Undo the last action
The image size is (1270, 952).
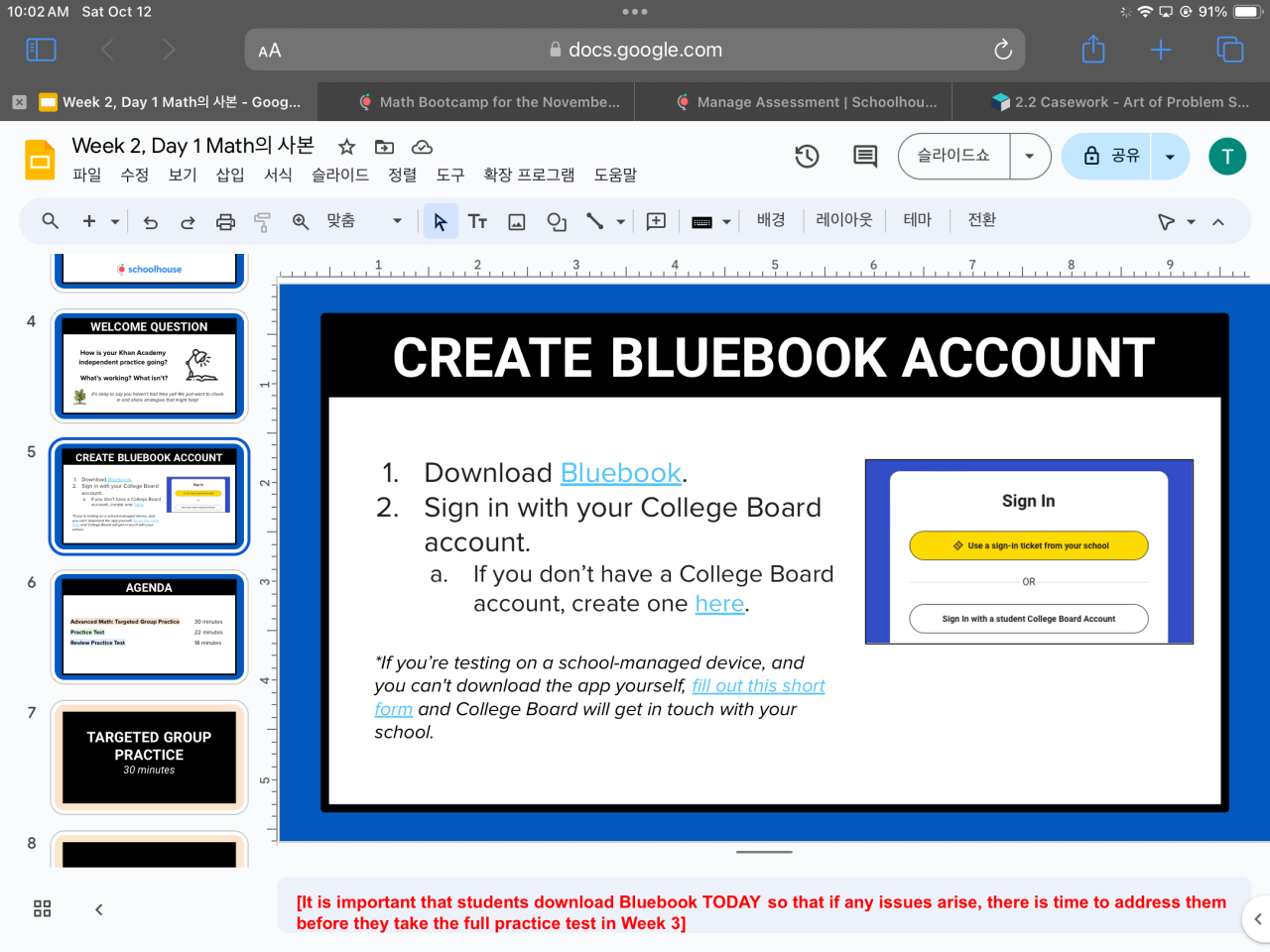[151, 222]
